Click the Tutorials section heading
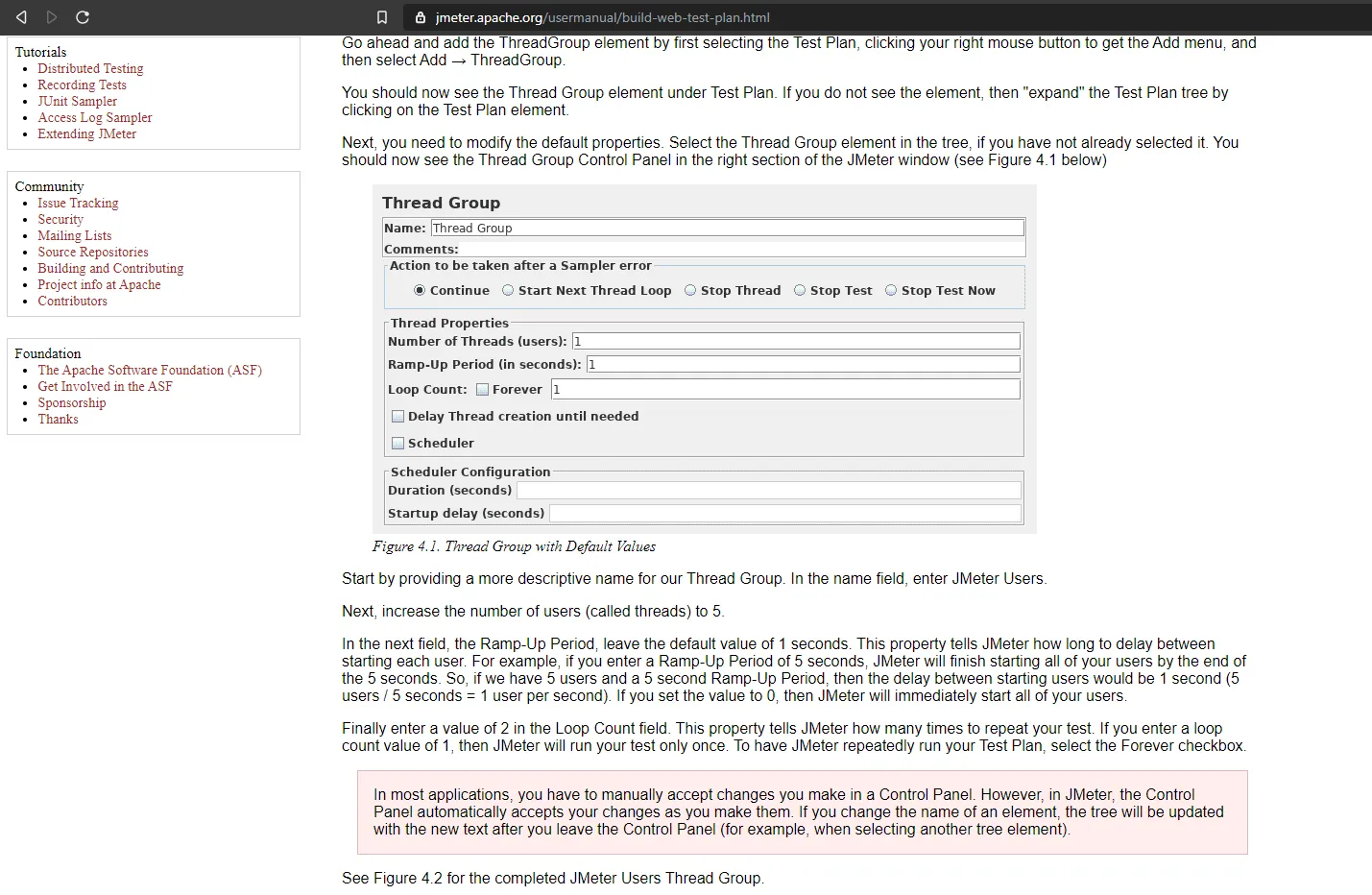The height and width of the screenshot is (895, 1372). point(40,52)
